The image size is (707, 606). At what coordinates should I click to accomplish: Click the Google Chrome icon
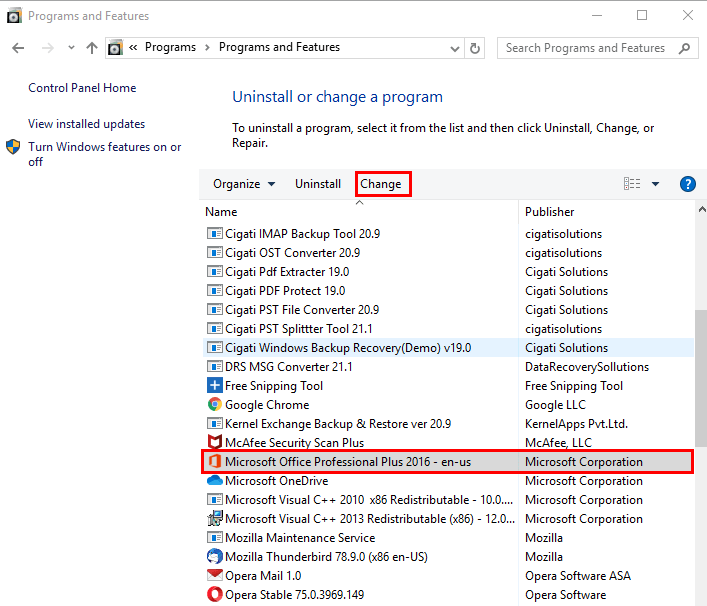point(215,404)
